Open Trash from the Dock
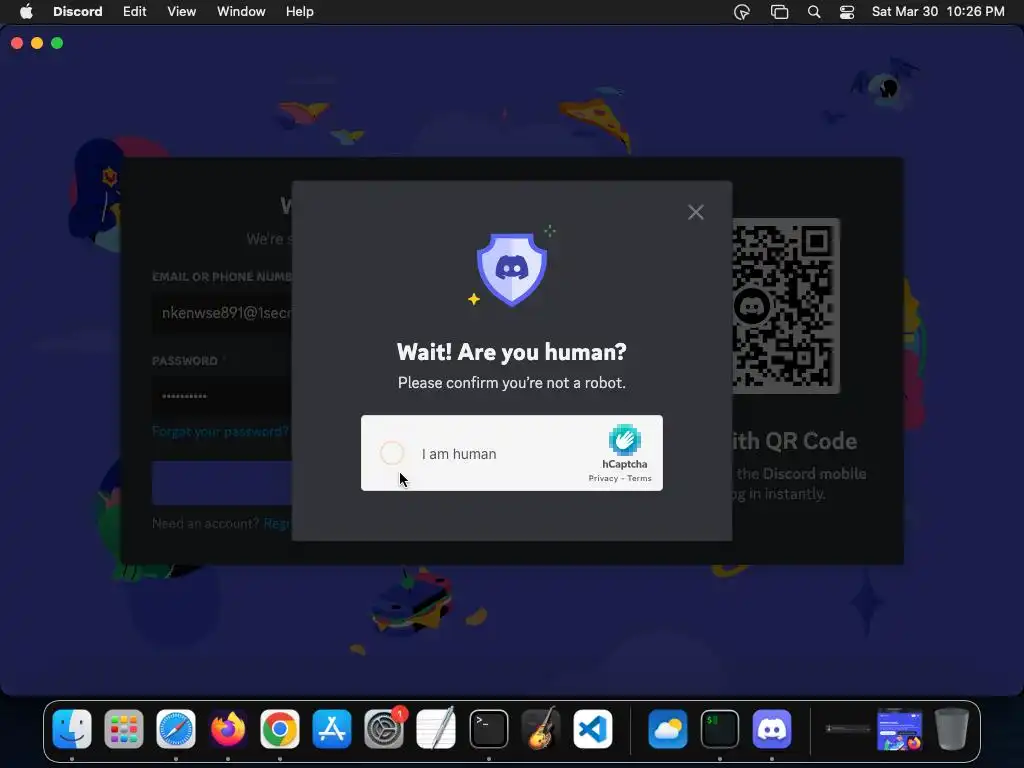This screenshot has height=768, width=1024. coord(952,729)
